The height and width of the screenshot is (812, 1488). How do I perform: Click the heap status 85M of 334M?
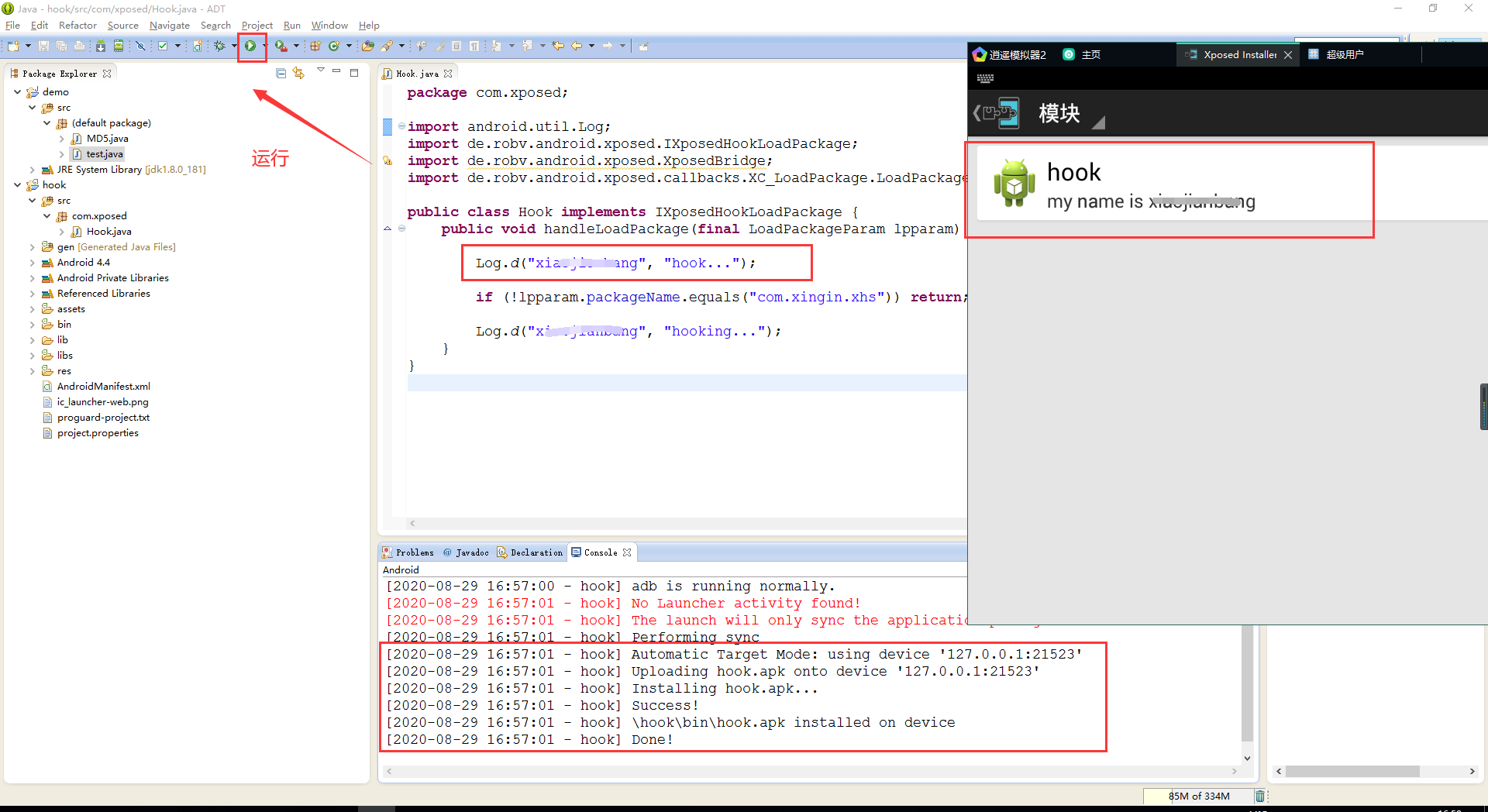1198,796
